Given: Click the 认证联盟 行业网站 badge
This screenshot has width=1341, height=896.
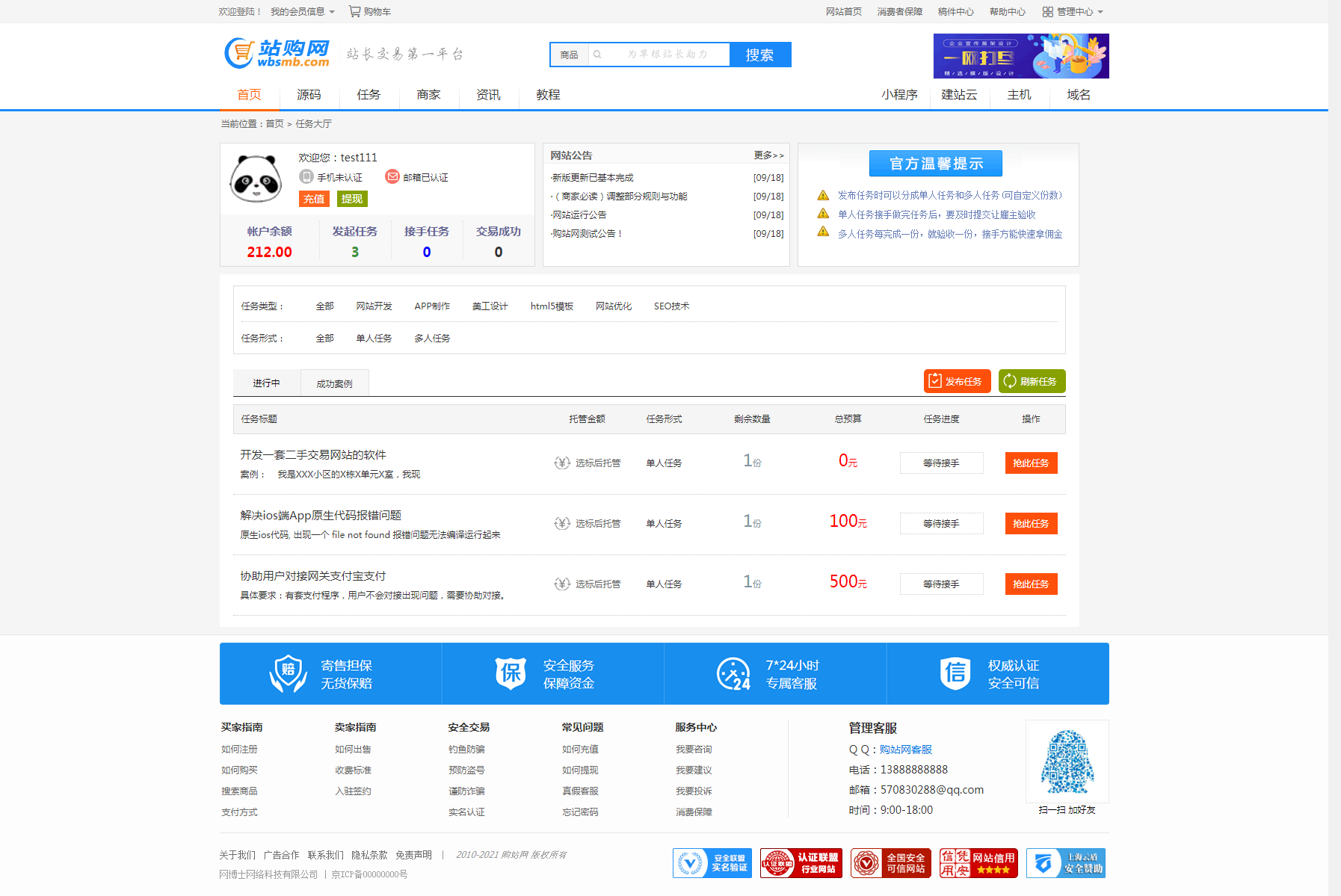Looking at the screenshot, I should (801, 863).
